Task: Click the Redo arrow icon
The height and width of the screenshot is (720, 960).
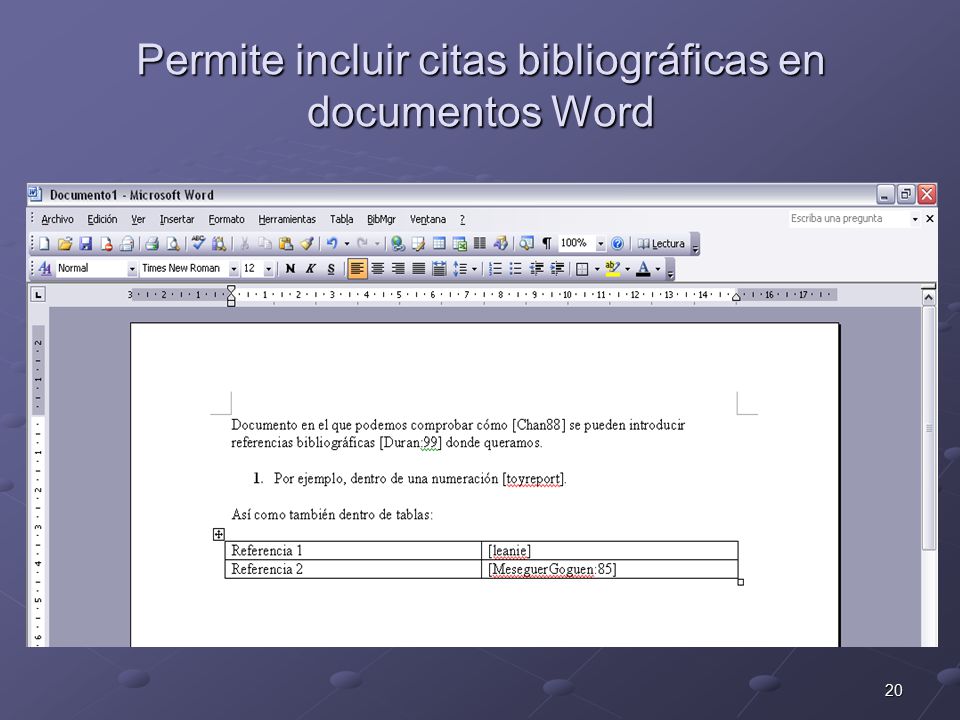Action: pyautogui.click(x=362, y=244)
